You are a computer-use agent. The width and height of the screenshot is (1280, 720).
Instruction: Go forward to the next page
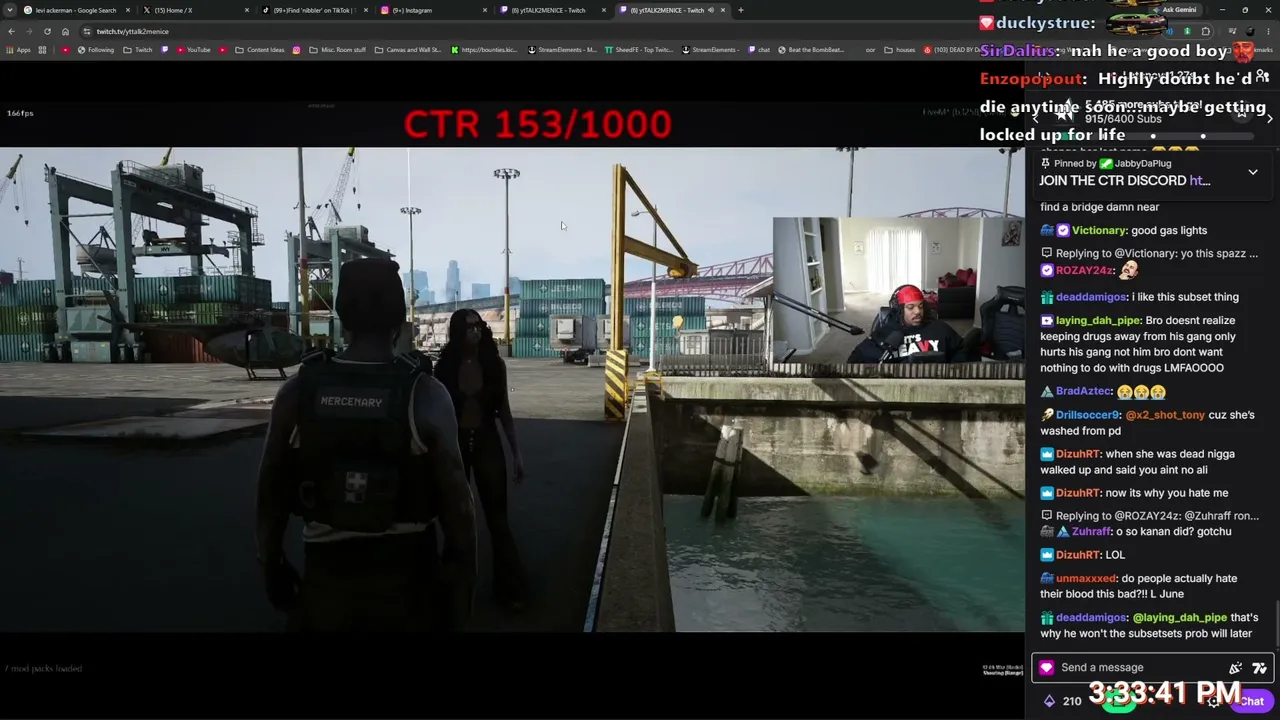pos(29,31)
